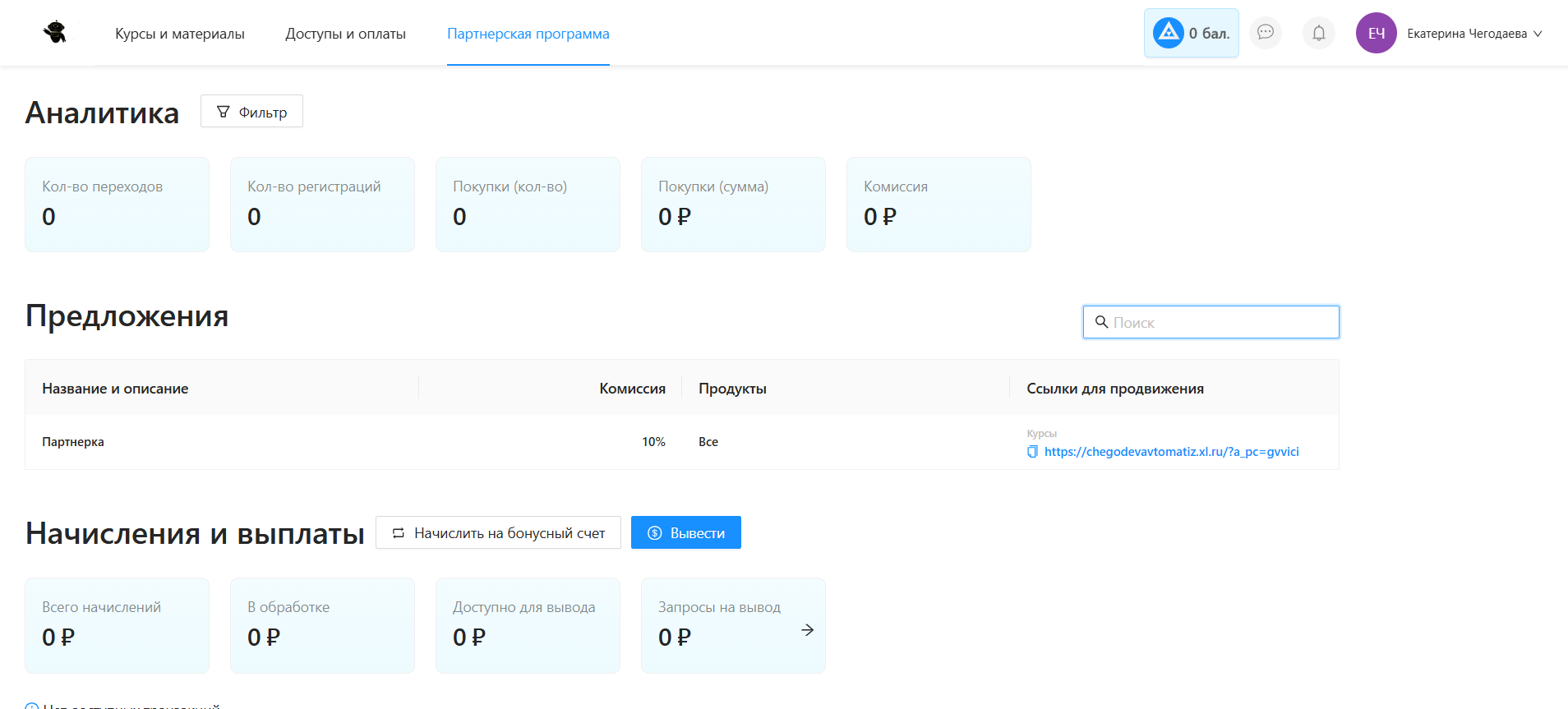Screen dimensions: 1568x709
Task: Open the Запросы на вывод card
Action: [x=719, y=624]
